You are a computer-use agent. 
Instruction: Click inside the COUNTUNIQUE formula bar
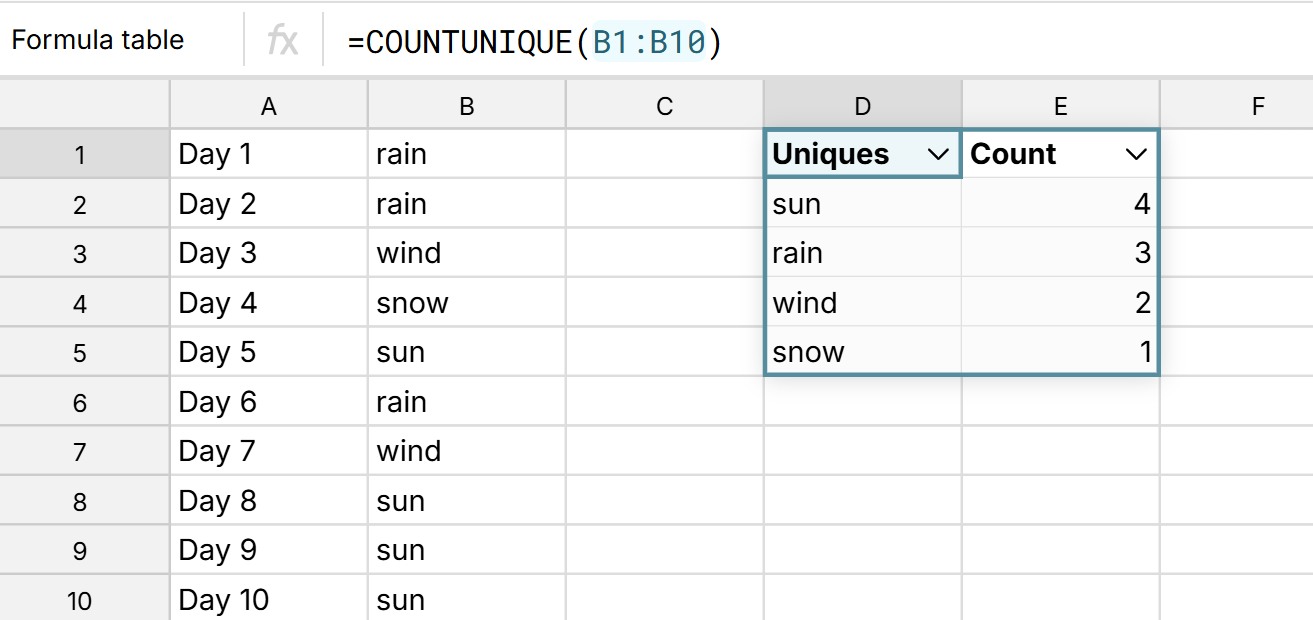(800, 42)
